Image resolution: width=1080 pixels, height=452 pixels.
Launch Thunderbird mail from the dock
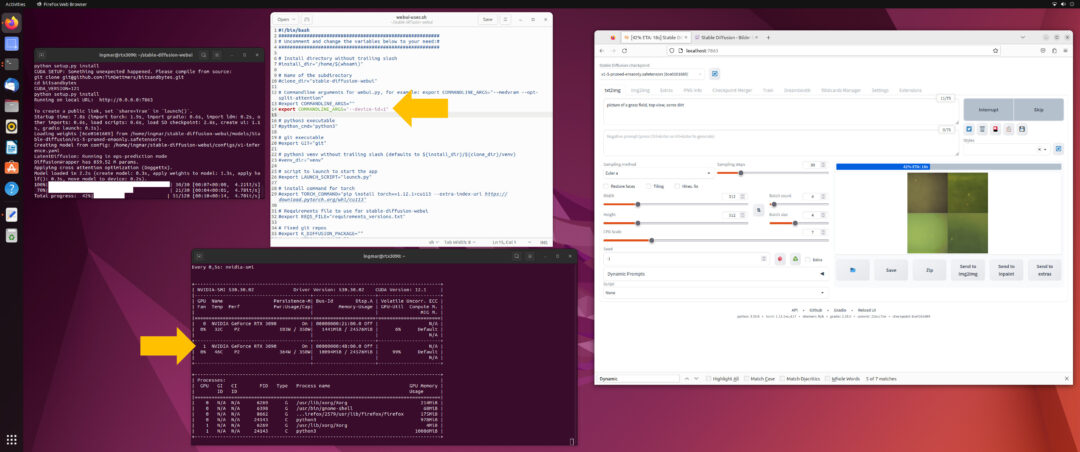click(x=12, y=85)
